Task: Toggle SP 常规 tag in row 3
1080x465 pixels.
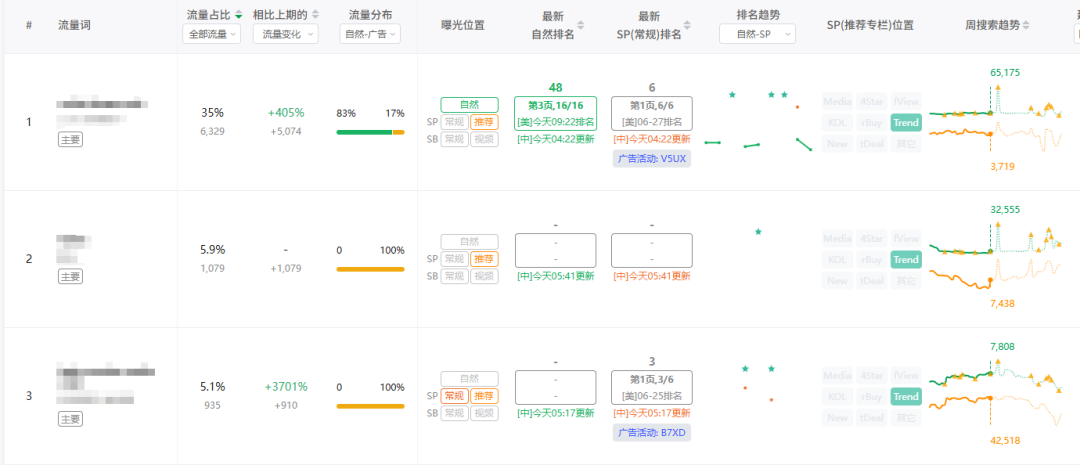Action: pyautogui.click(x=455, y=396)
